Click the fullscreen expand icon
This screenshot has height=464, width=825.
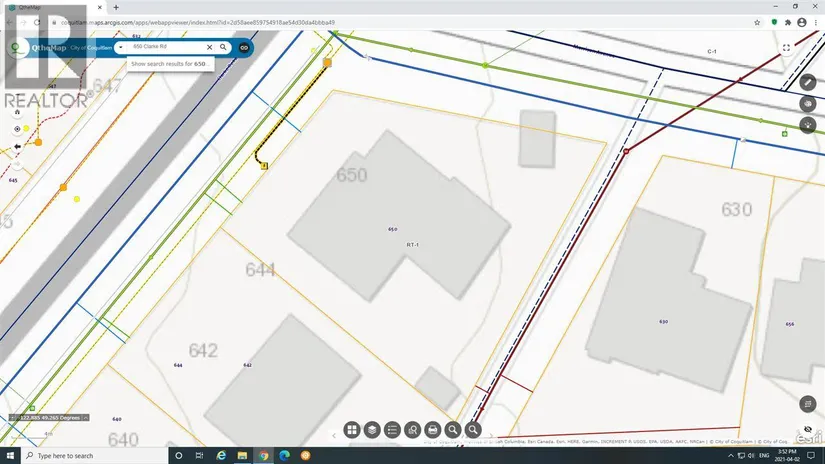click(x=786, y=48)
